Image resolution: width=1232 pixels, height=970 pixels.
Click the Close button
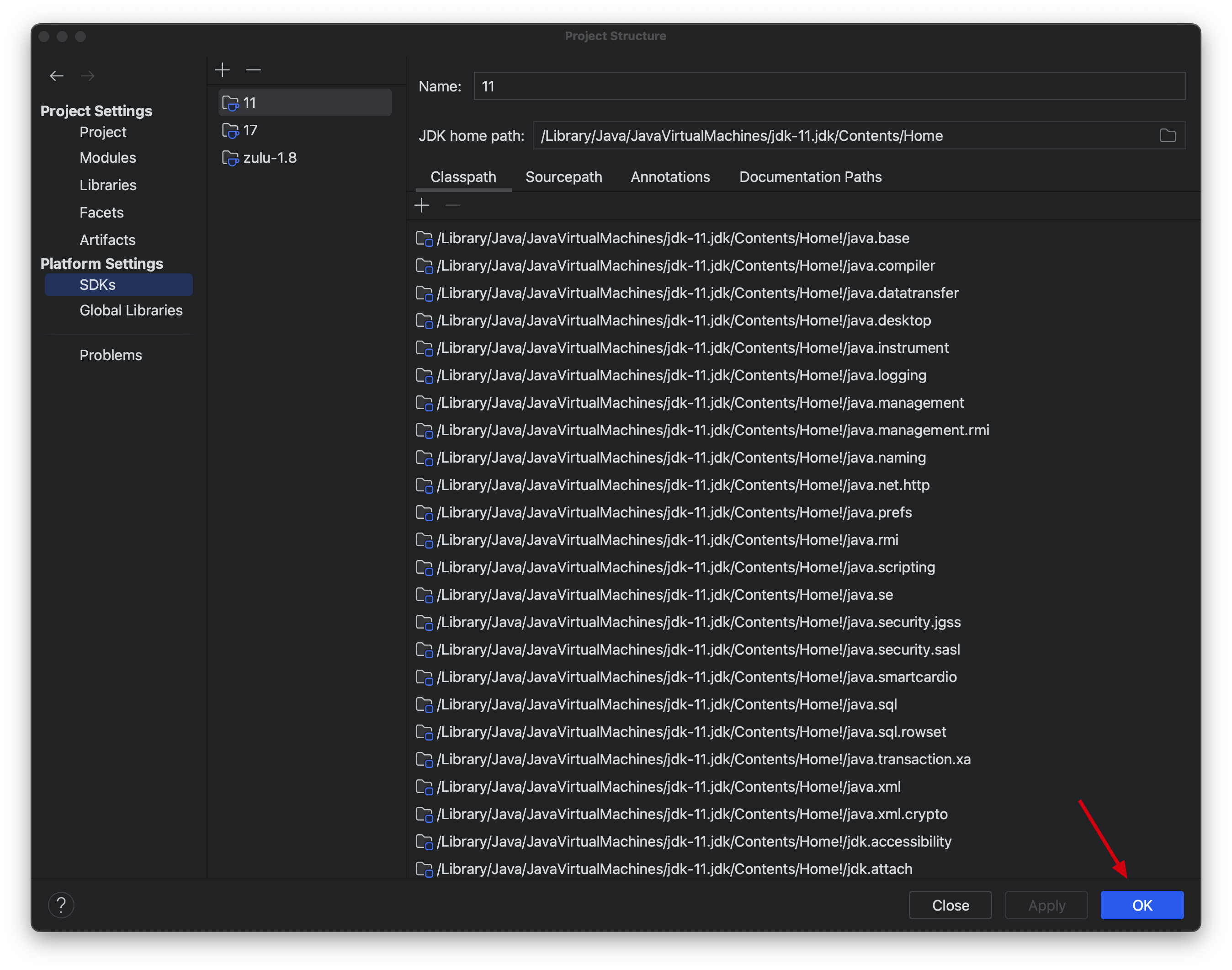[x=951, y=905]
